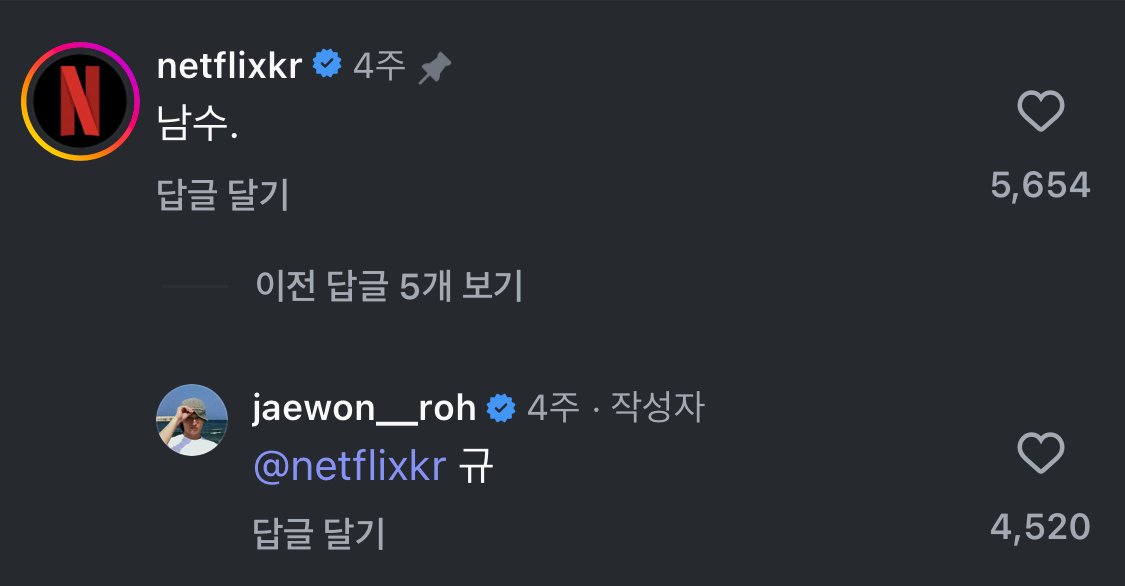Open the Netflix logo profile picture
1125x586 pixels.
click(x=80, y=101)
